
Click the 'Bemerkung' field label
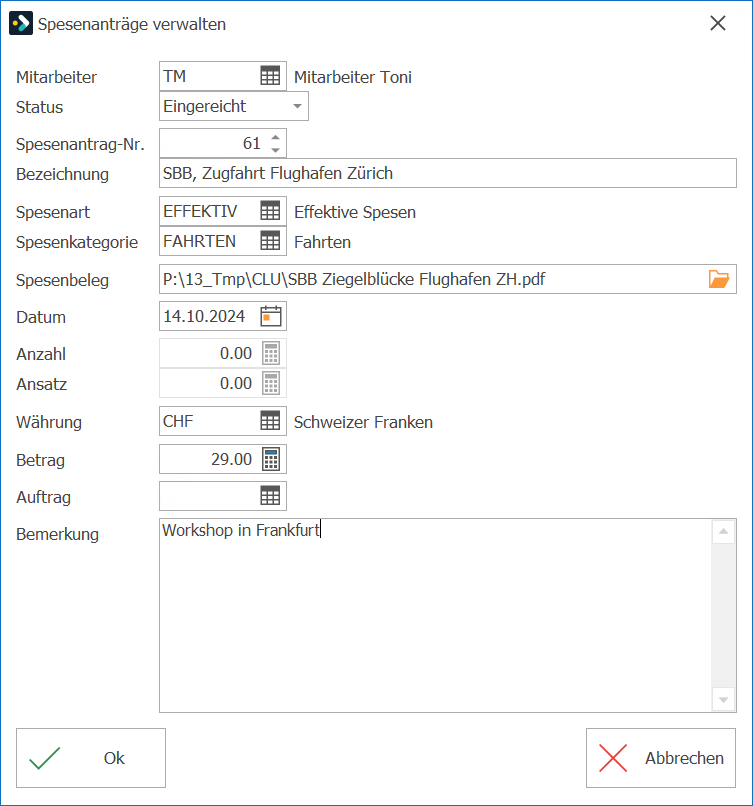point(57,534)
